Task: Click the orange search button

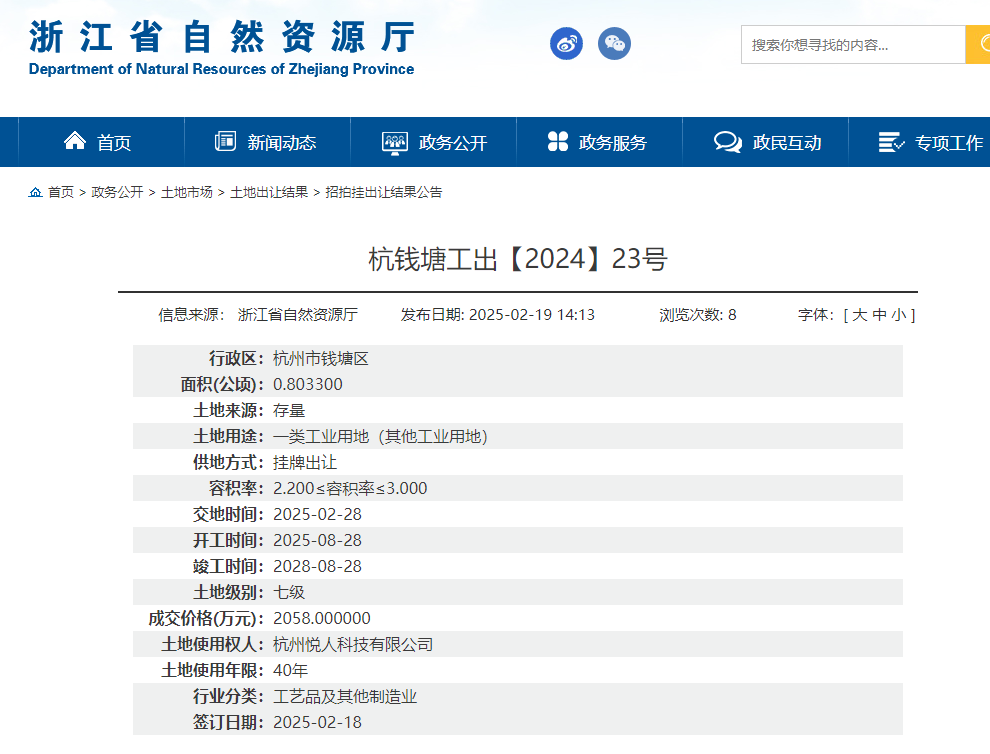Action: (x=978, y=44)
